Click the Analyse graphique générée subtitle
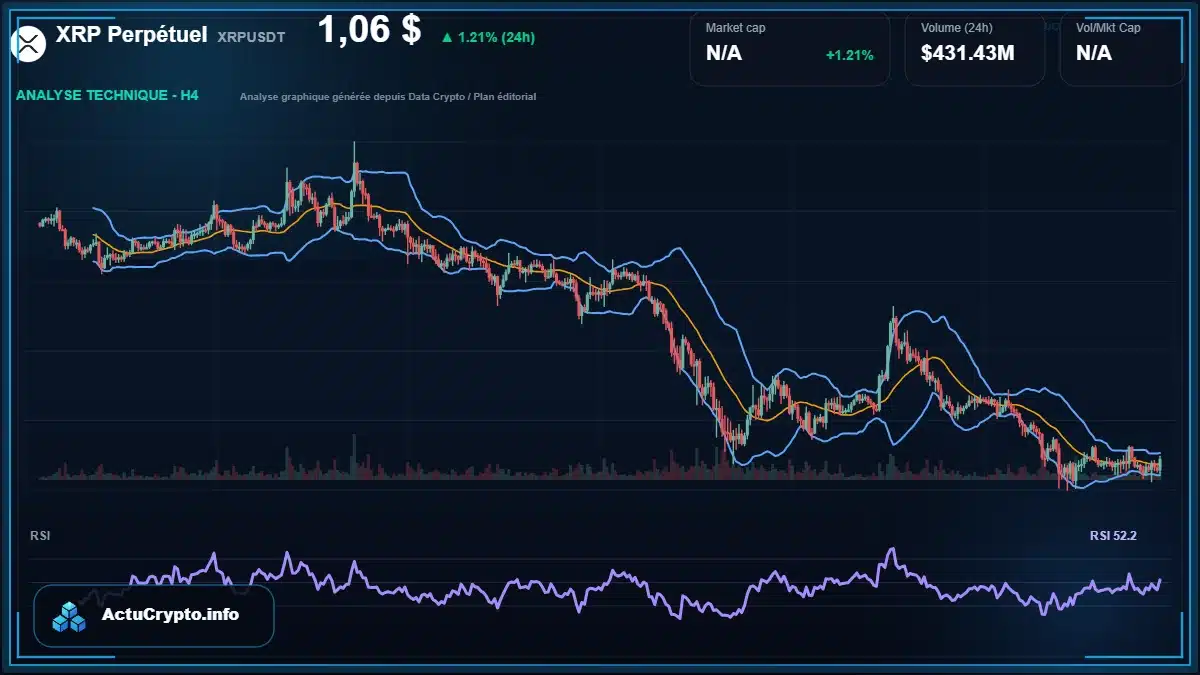Image resolution: width=1200 pixels, height=675 pixels. pos(388,97)
